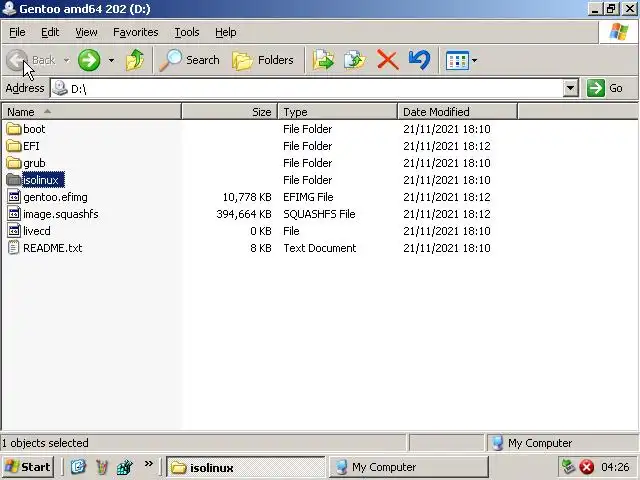Click the Move To toolbar icon
This screenshot has width=640, height=480.
coord(323,60)
